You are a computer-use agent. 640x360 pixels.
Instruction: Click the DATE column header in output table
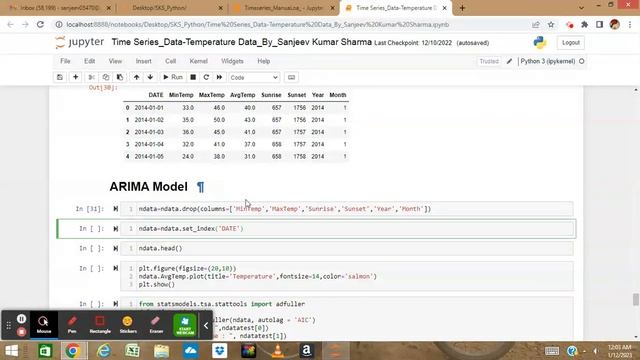156,95
